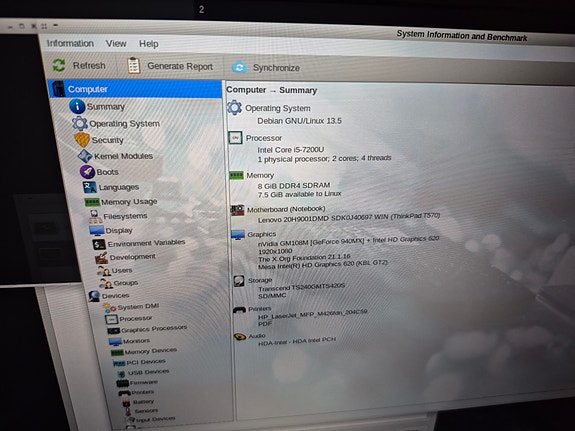Select the Boots rocket icon
Screen dimensions: 575x431
tap(87, 171)
